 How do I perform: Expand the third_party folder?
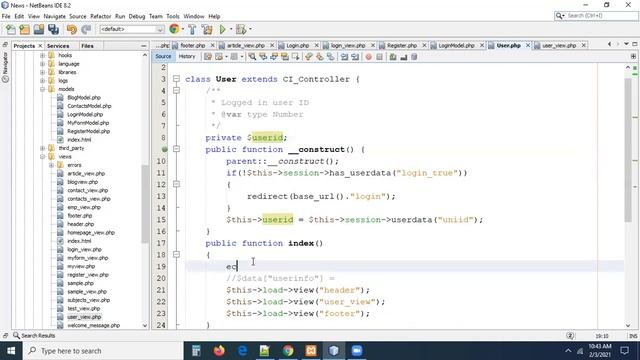pos(42,148)
